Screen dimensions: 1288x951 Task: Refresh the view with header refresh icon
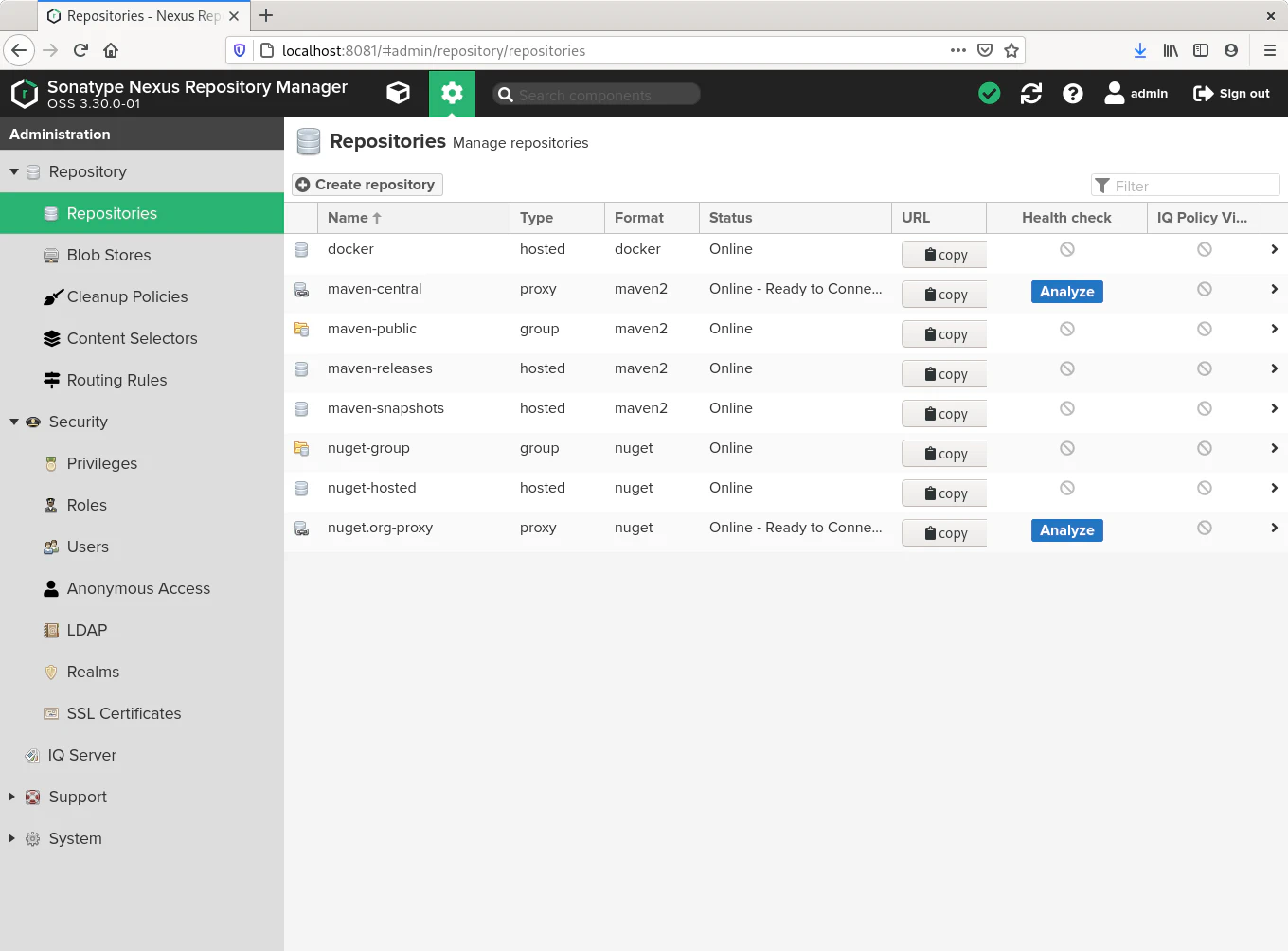tap(1030, 93)
